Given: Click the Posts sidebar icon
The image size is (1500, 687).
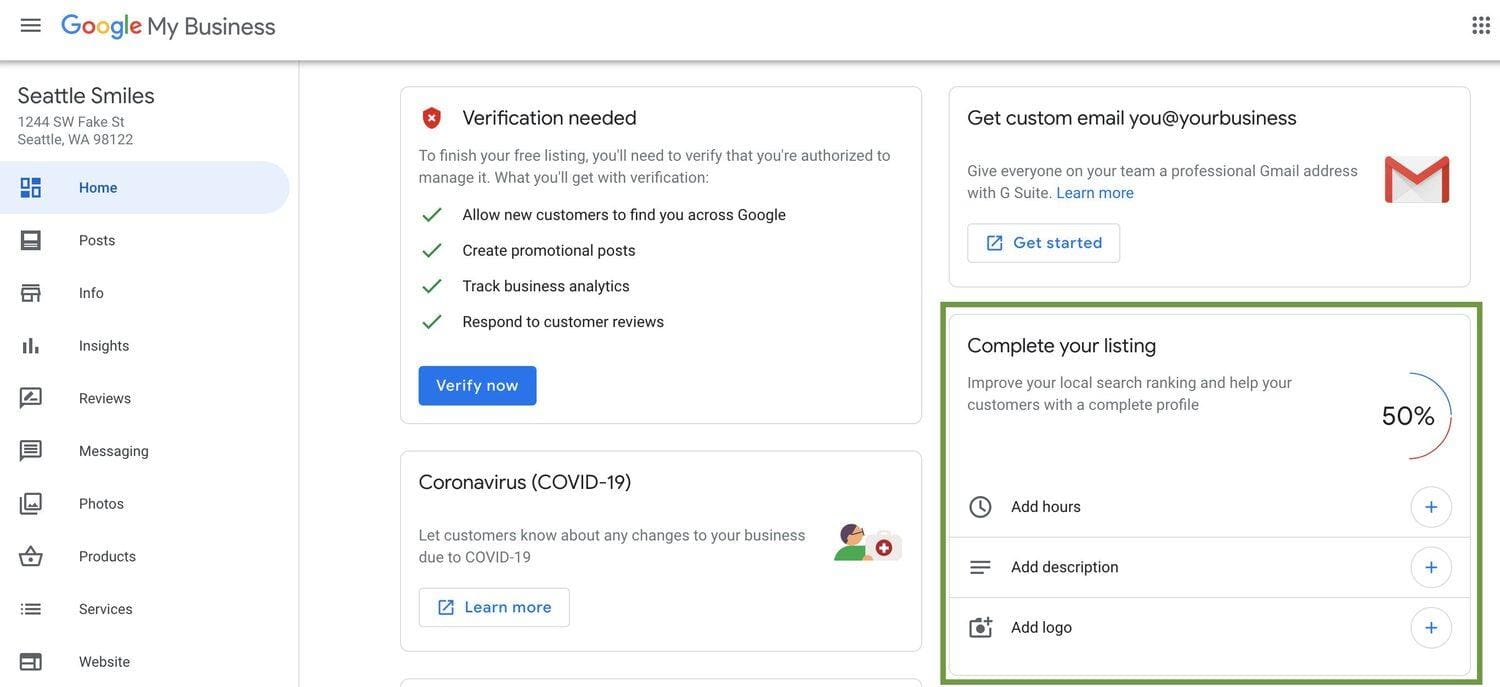Looking at the screenshot, I should pyautogui.click(x=31, y=241).
